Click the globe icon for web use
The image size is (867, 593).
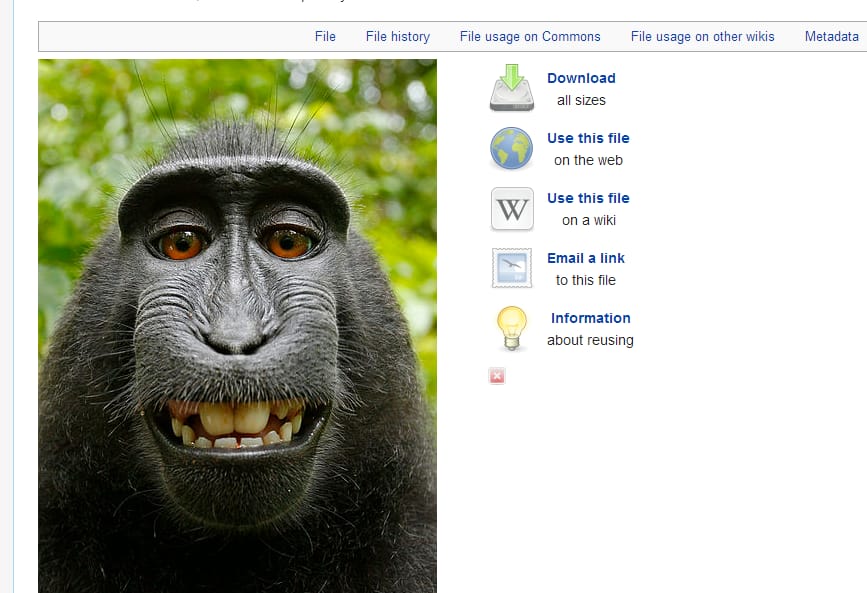click(511, 148)
